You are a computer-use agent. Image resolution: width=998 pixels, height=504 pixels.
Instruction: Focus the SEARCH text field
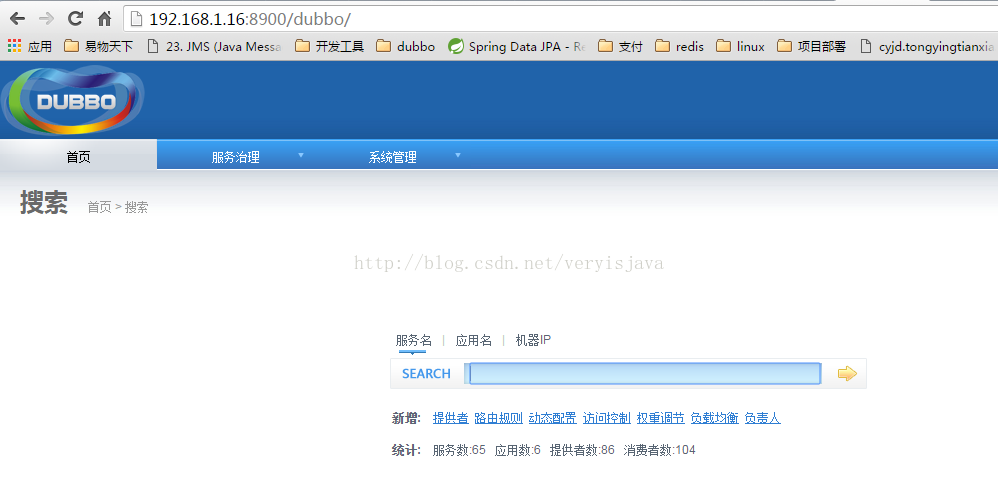coord(644,374)
